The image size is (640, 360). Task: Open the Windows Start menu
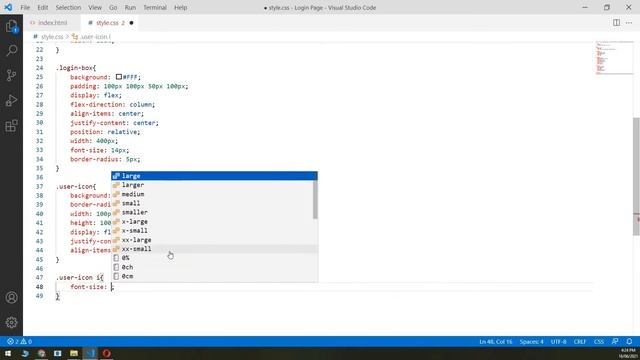coord(8,353)
